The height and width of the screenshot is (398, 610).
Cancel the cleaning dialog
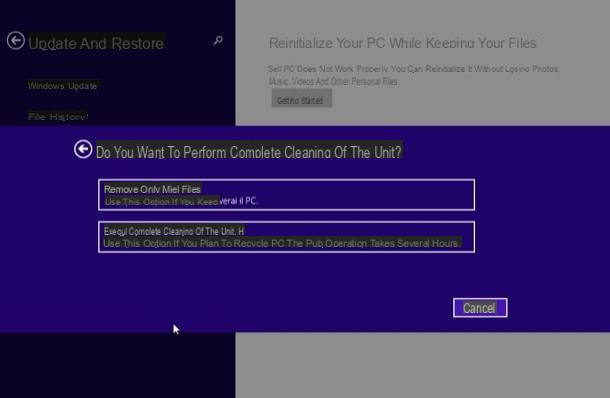[x=480, y=308]
